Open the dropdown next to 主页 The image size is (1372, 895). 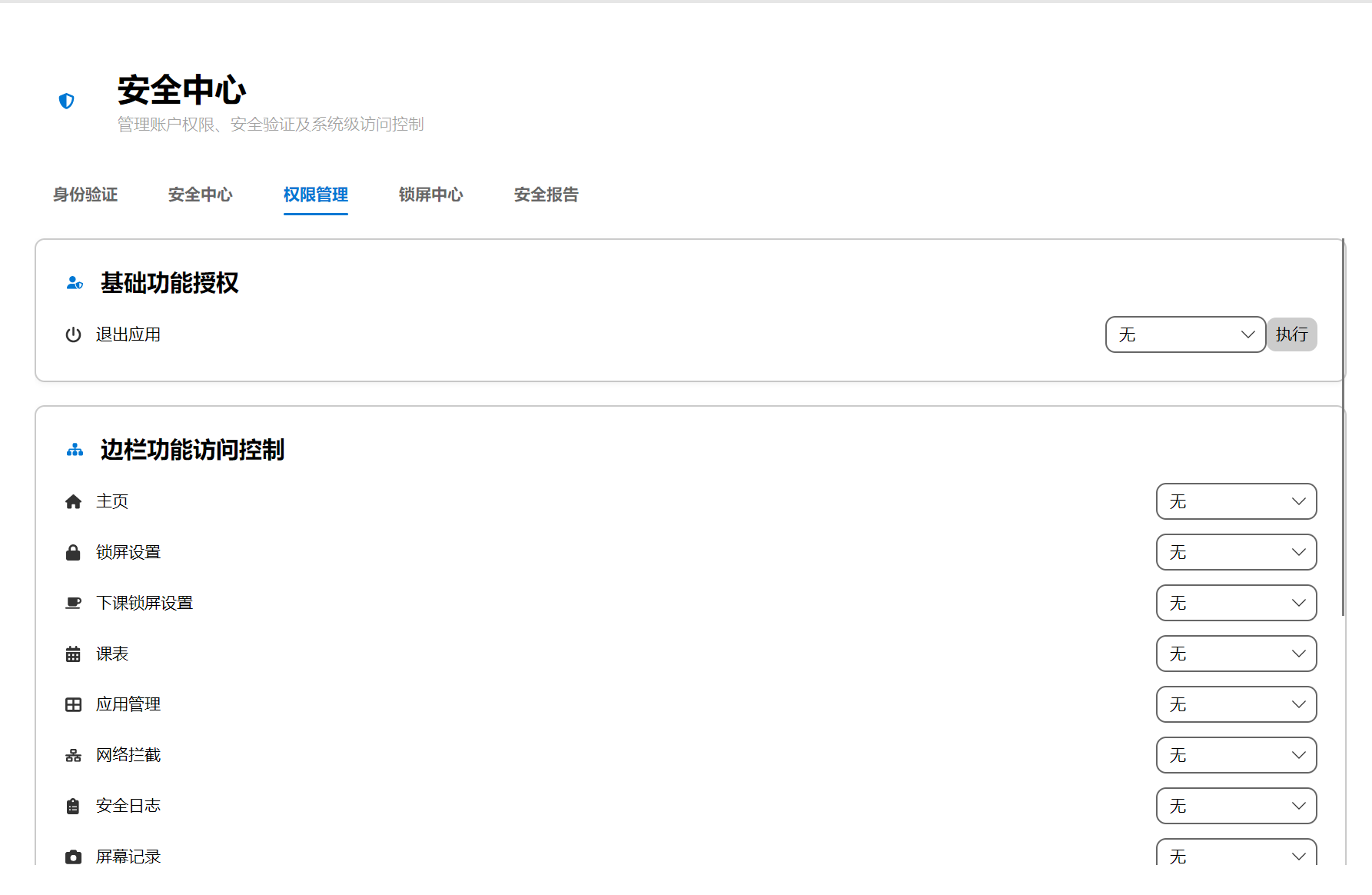click(x=1236, y=501)
